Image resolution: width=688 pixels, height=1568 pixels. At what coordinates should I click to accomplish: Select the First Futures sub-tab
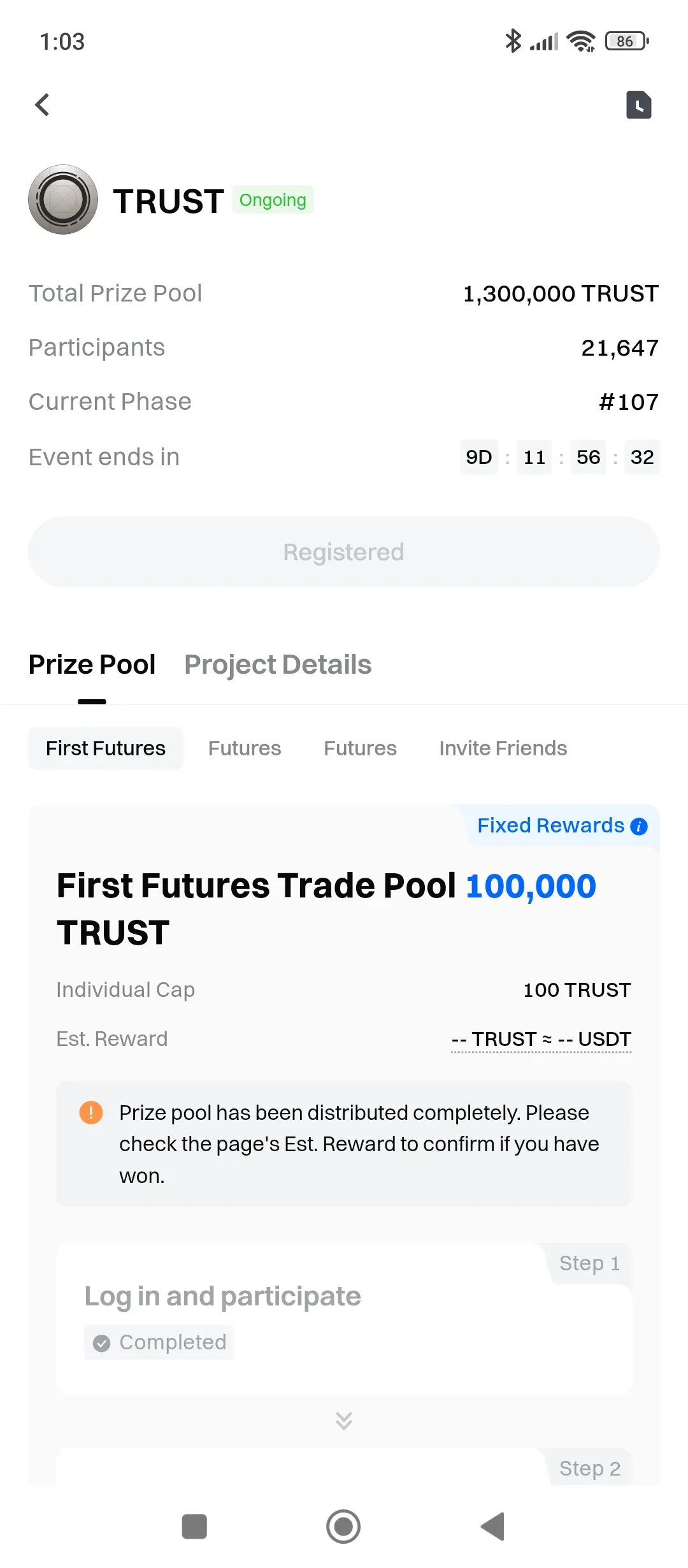[x=106, y=748]
